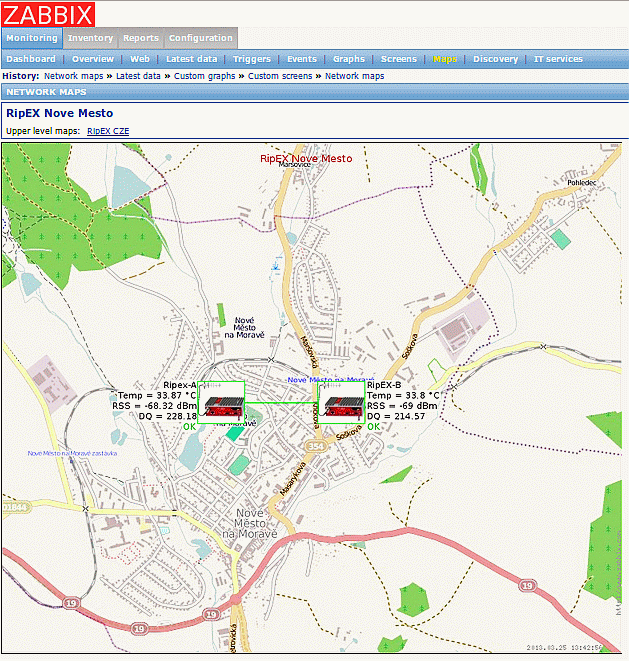Click the map timestamp 2013.03.25
The image size is (629, 661).
(564, 648)
